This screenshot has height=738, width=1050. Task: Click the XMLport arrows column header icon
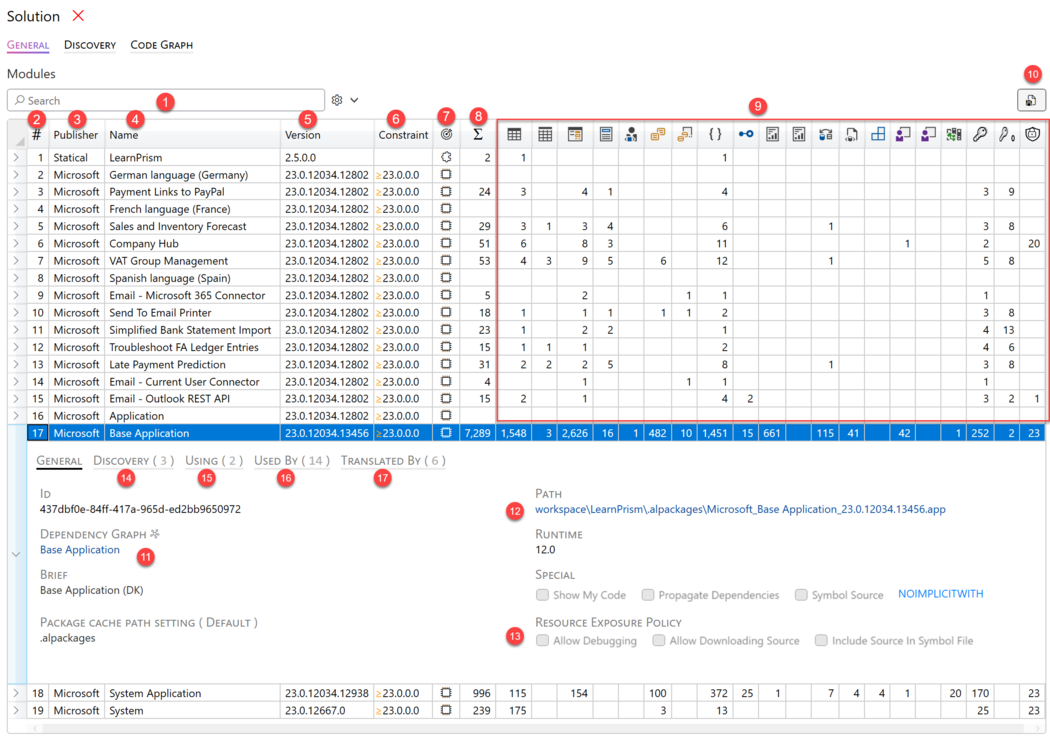tap(825, 135)
